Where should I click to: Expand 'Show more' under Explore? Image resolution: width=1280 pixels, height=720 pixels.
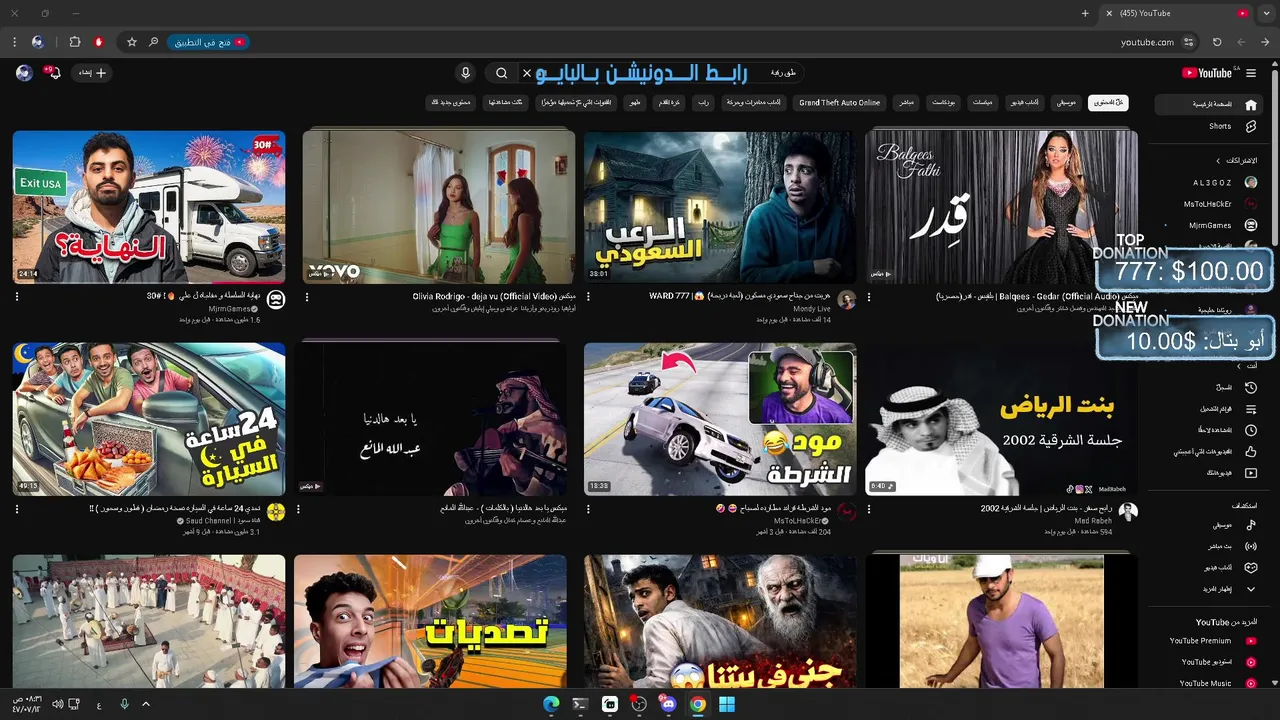[1211, 588]
